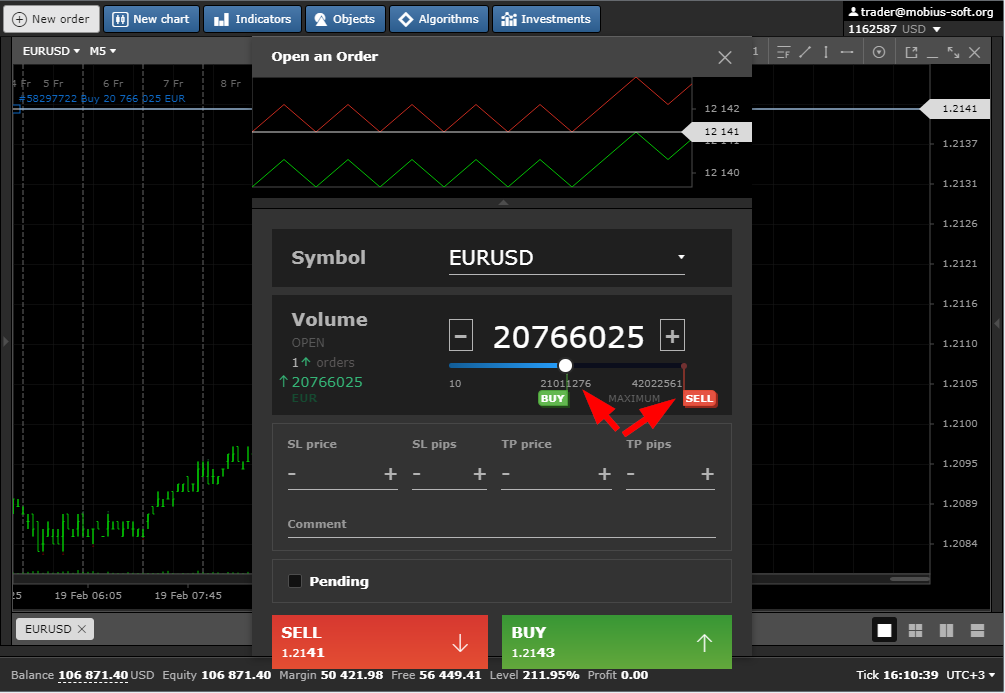Image resolution: width=1005 pixels, height=693 pixels.
Task: Decrease SL pips with minus
Action: coord(417,474)
